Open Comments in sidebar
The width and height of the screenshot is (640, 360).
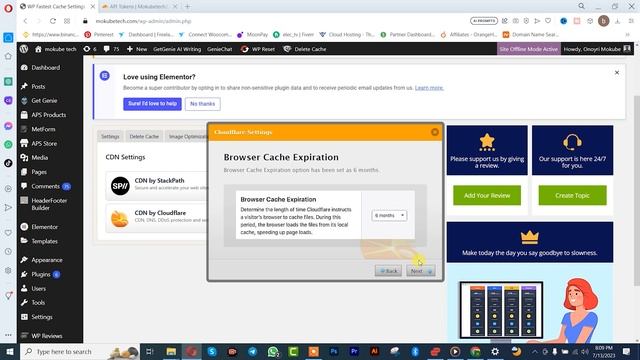point(45,186)
